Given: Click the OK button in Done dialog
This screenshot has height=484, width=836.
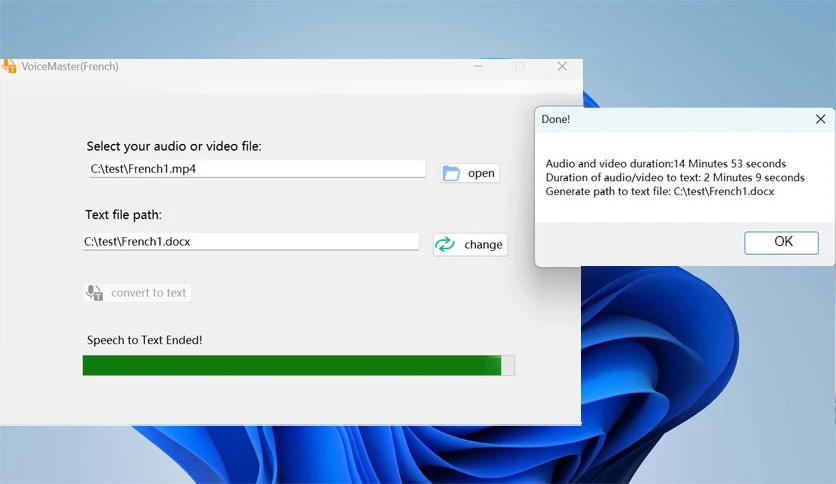Looking at the screenshot, I should (x=781, y=243).
